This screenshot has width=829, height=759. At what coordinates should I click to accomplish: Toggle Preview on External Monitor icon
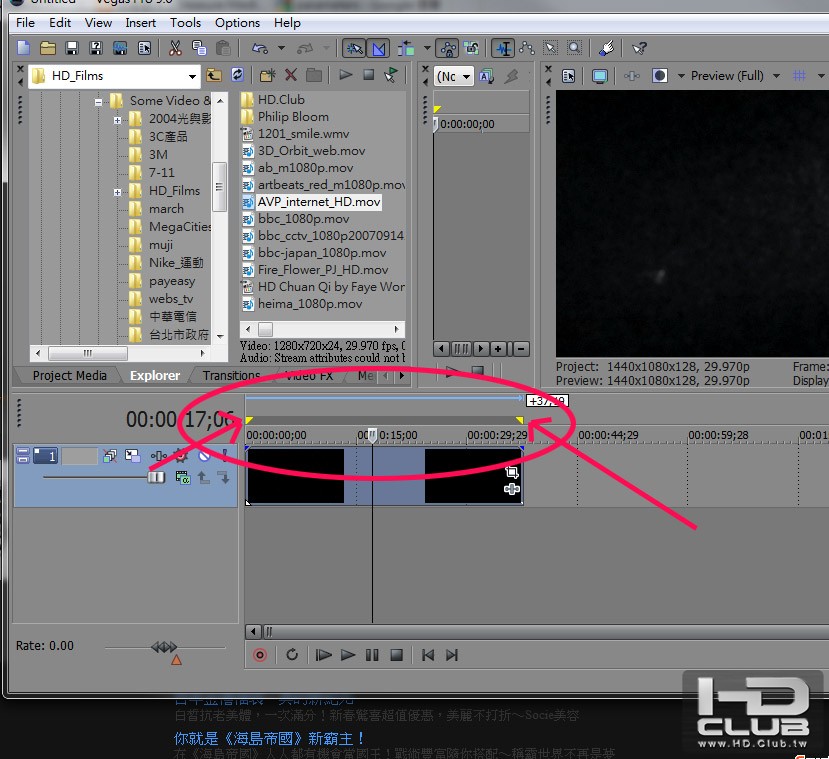(x=600, y=76)
